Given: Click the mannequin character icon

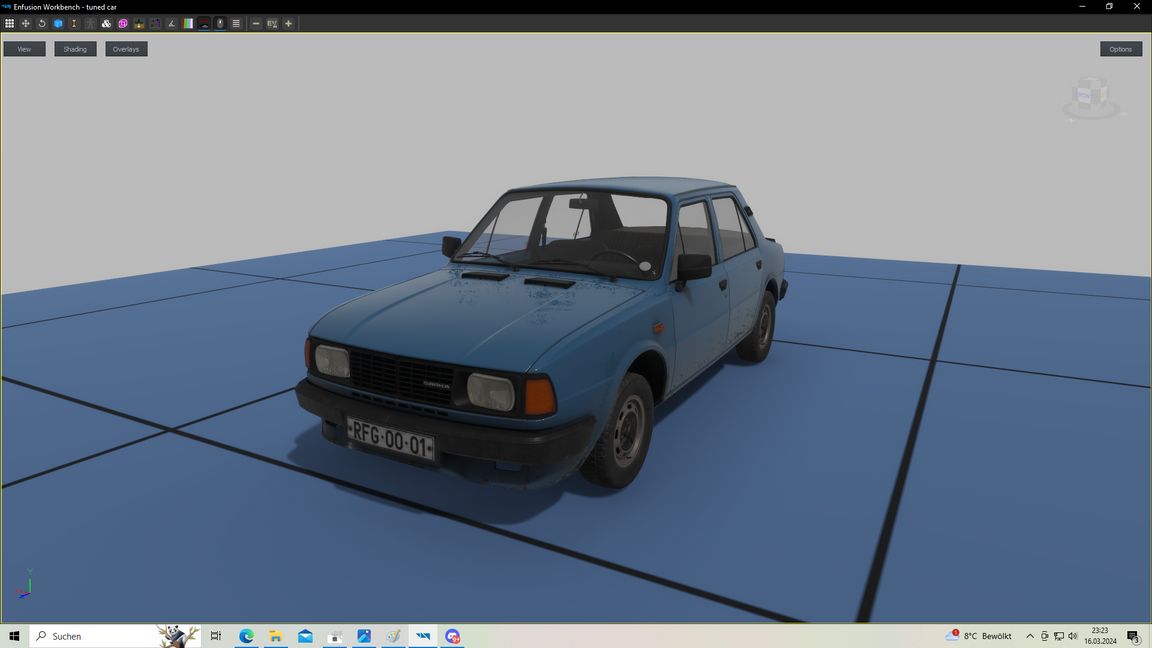Looking at the screenshot, I should pos(90,23).
